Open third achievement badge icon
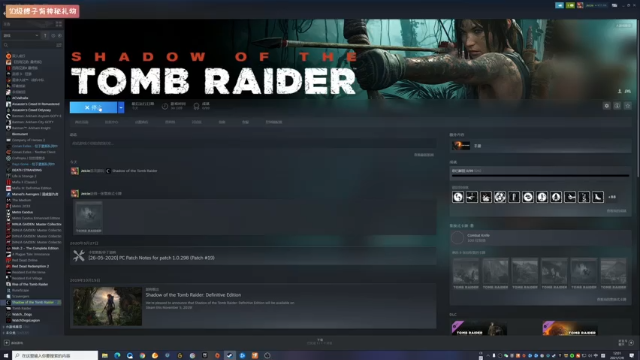This screenshot has width=640, height=360. (x=486, y=197)
